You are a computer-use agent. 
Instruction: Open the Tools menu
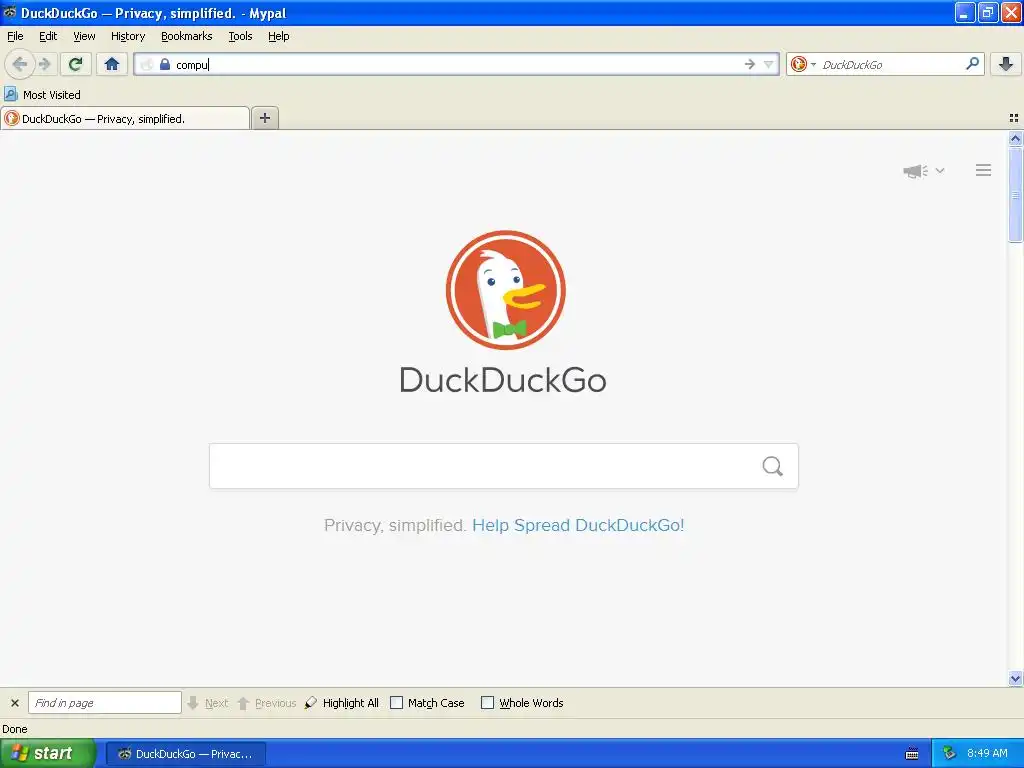240,37
